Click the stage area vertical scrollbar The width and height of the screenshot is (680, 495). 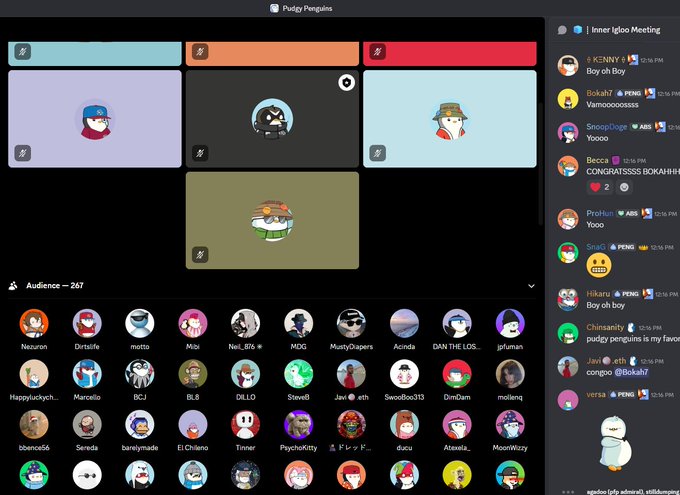point(541,164)
